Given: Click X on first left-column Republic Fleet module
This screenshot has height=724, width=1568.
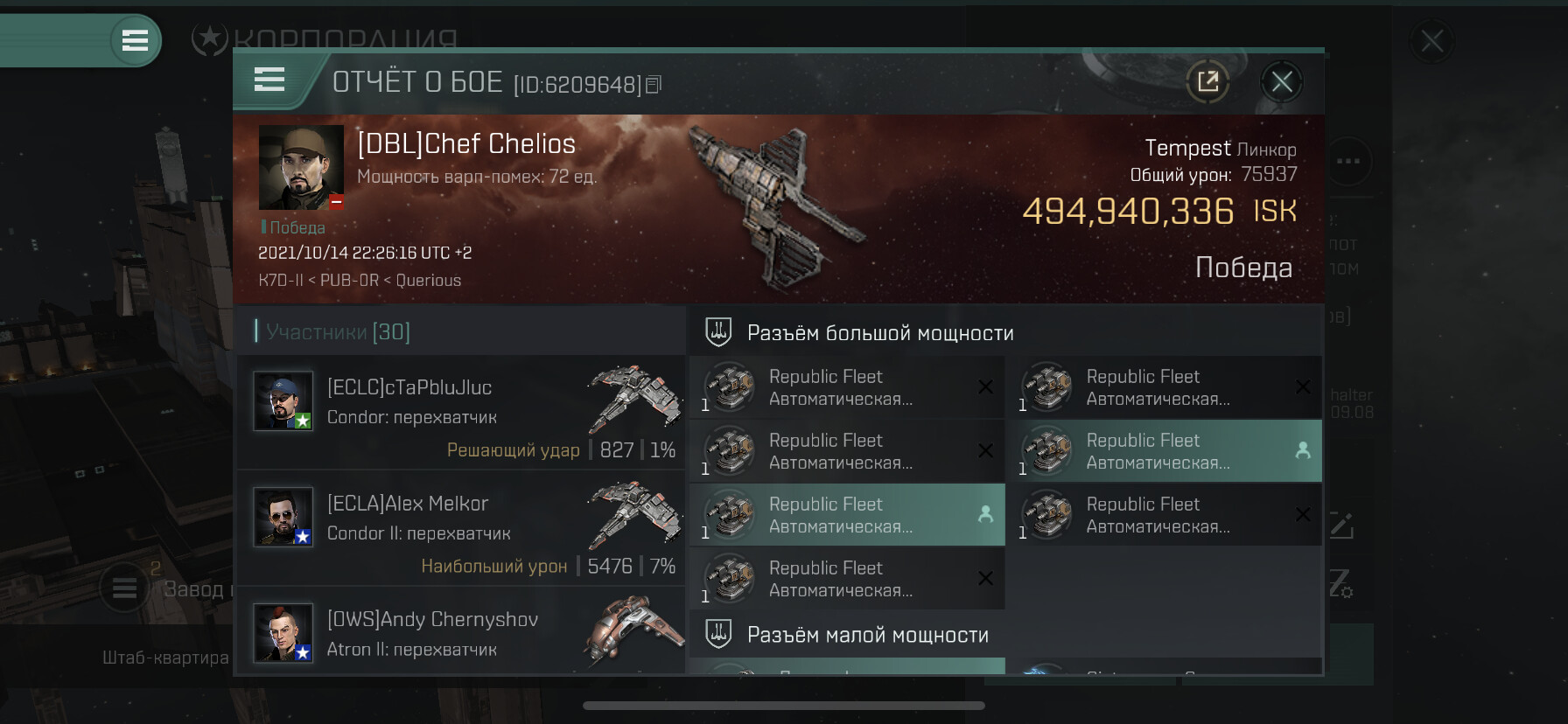Looking at the screenshot, I should [x=985, y=386].
